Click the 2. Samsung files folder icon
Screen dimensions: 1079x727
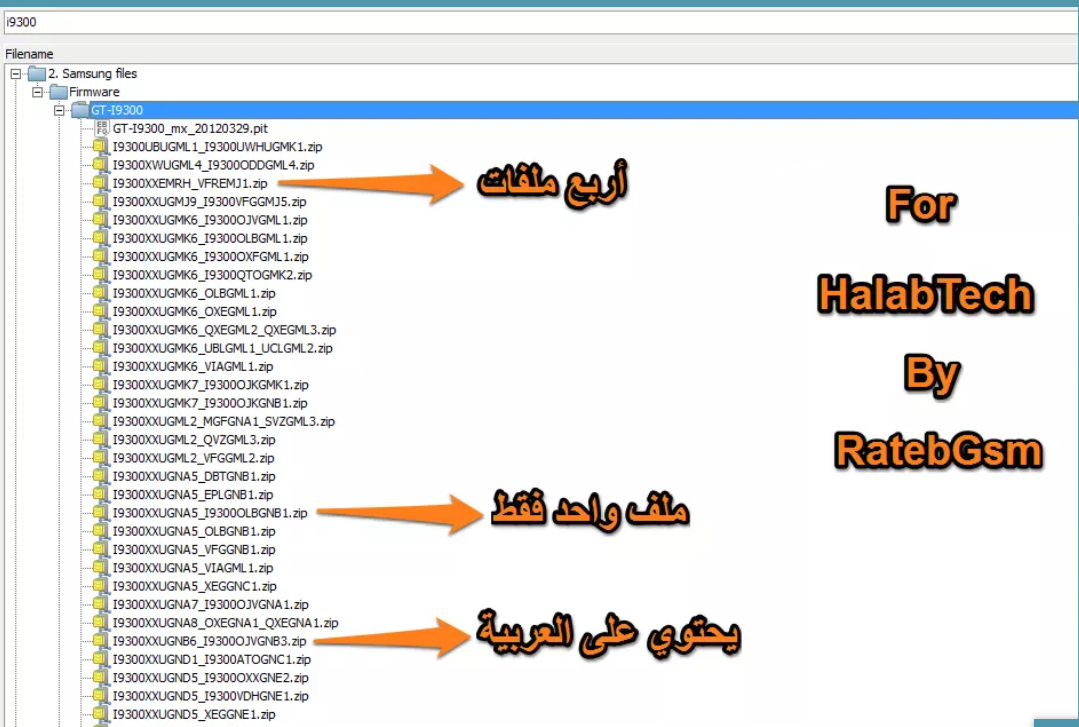coord(36,74)
